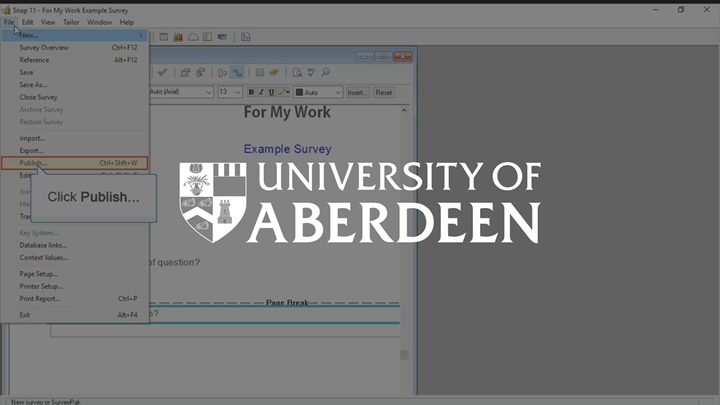Click the questionnaire properties icon beside checkmark

point(185,72)
